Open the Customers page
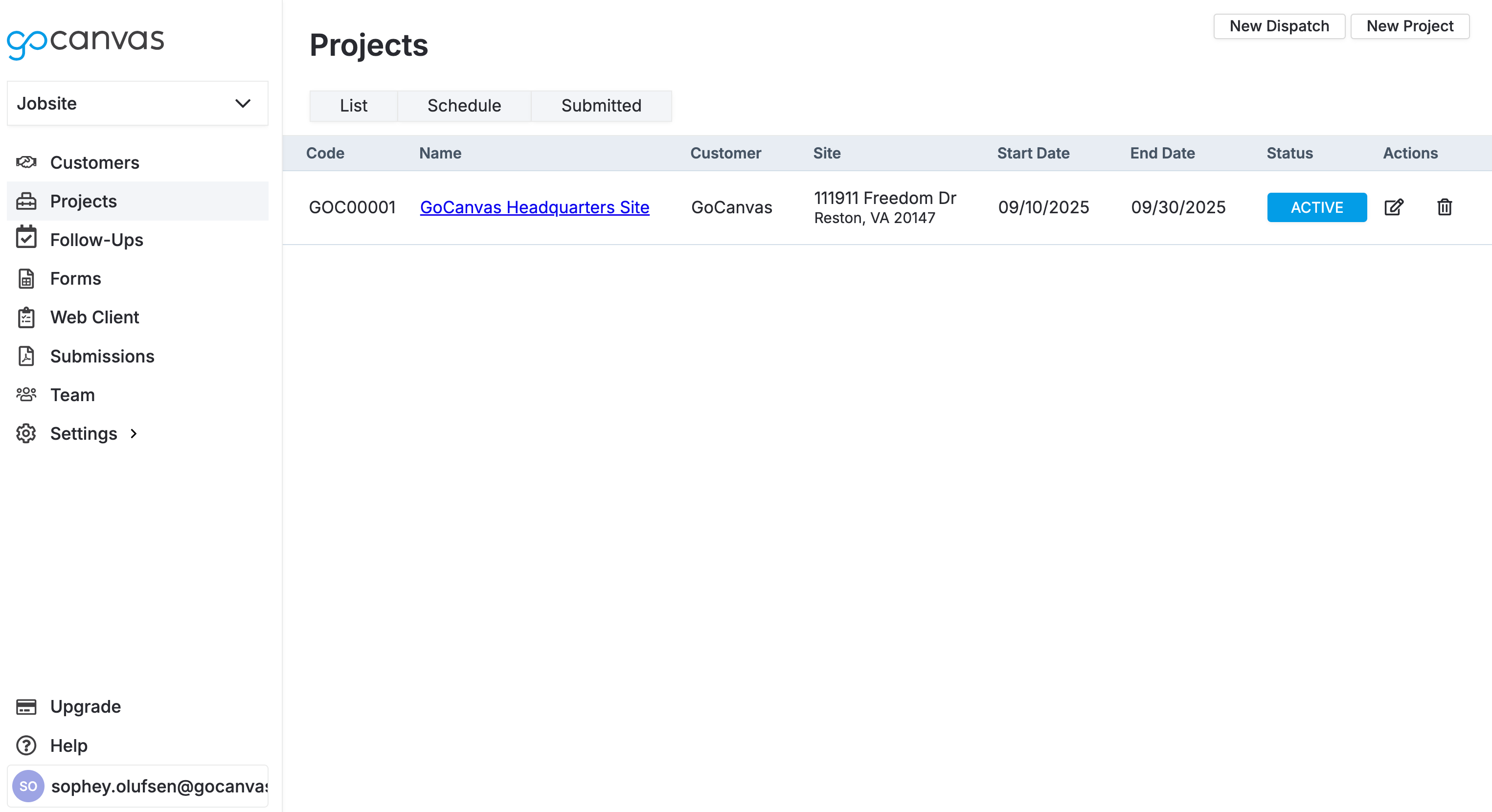The width and height of the screenshot is (1492, 812). point(137,162)
